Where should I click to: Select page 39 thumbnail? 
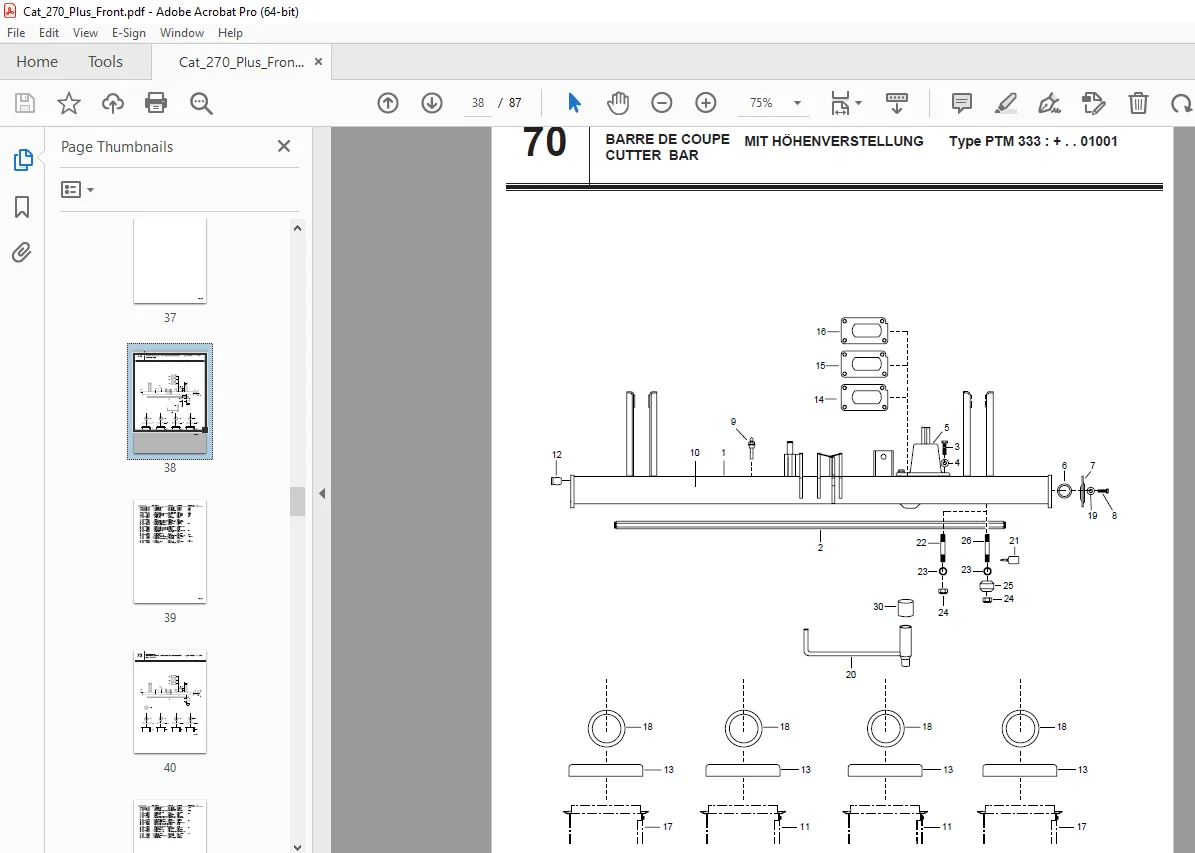(x=170, y=552)
